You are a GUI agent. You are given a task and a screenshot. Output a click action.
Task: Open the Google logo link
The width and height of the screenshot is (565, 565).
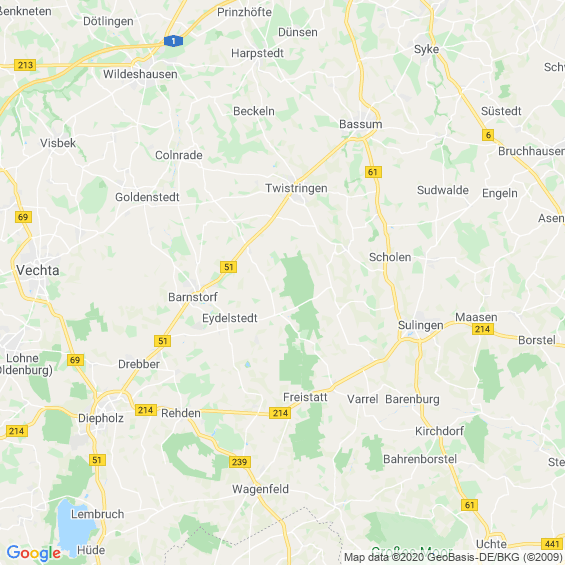[34, 553]
